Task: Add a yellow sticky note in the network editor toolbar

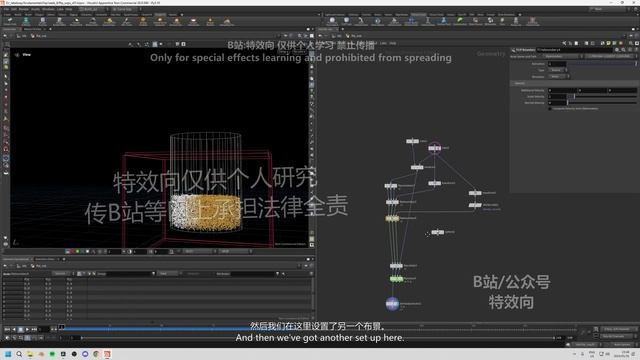Action: 609,43
